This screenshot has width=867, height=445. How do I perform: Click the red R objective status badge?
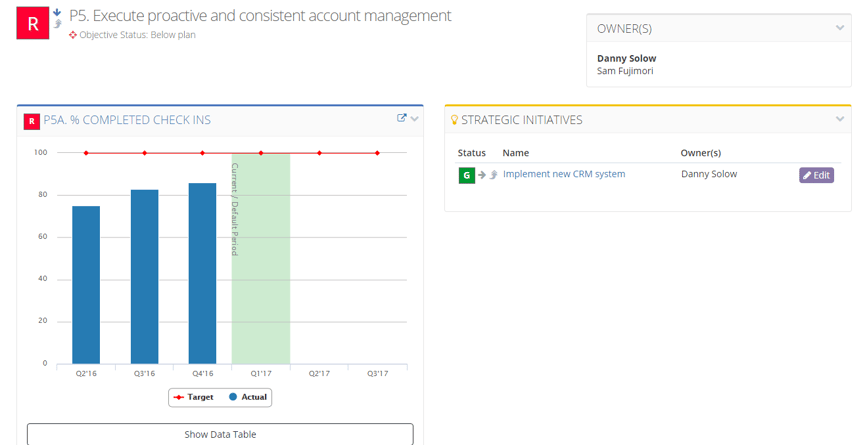(33, 23)
